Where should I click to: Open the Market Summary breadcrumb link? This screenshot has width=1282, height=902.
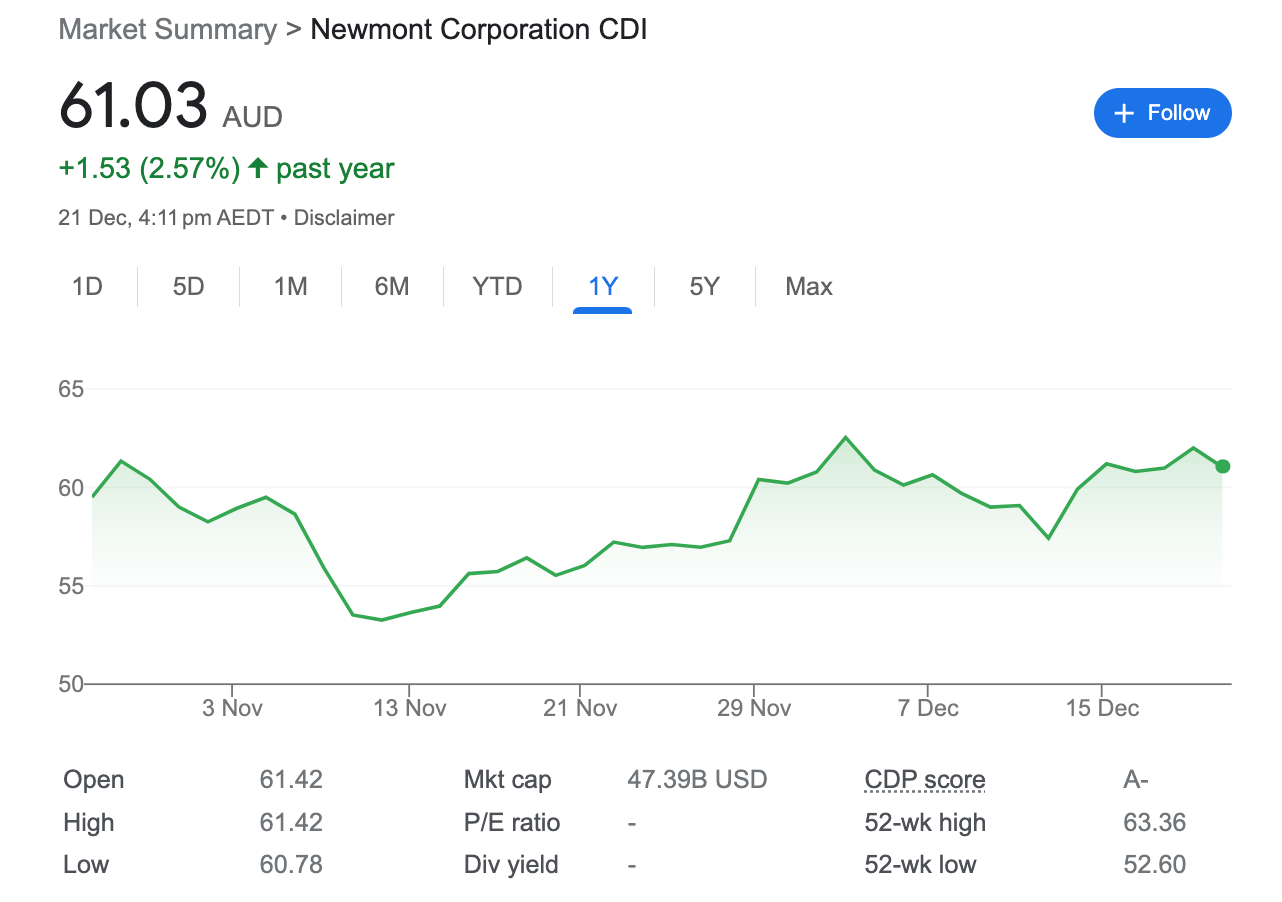168,29
